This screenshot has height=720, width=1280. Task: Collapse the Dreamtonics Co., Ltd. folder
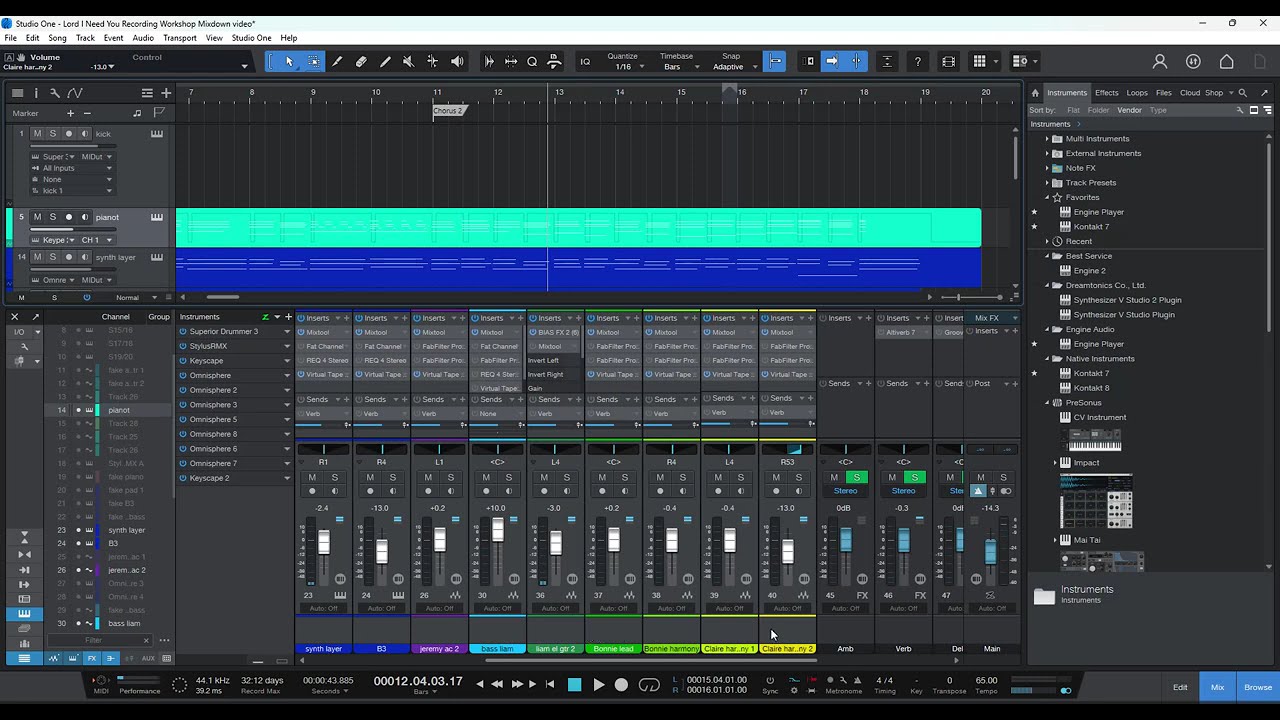tap(1047, 286)
